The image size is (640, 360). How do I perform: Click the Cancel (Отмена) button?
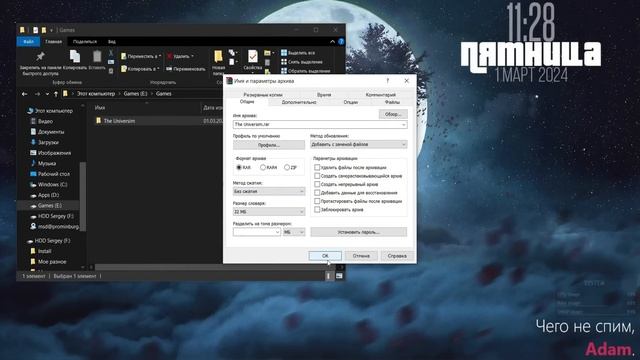361,256
